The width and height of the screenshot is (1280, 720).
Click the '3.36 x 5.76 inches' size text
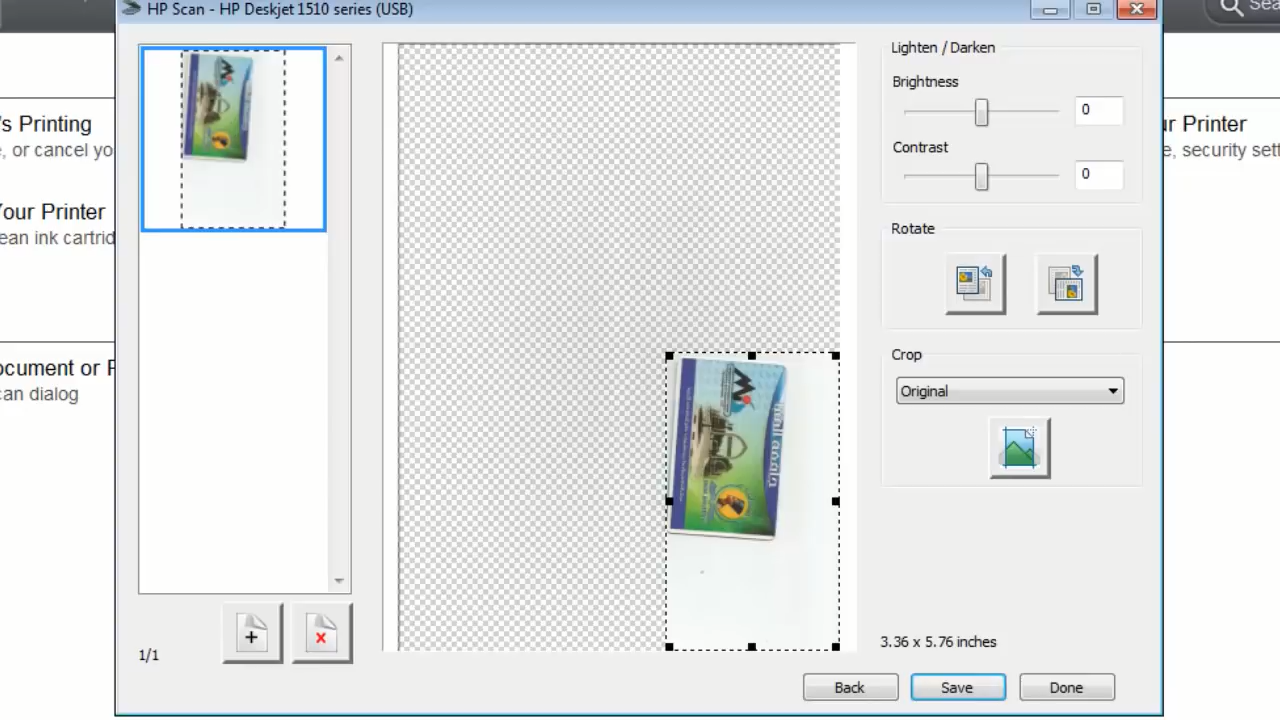(938, 642)
